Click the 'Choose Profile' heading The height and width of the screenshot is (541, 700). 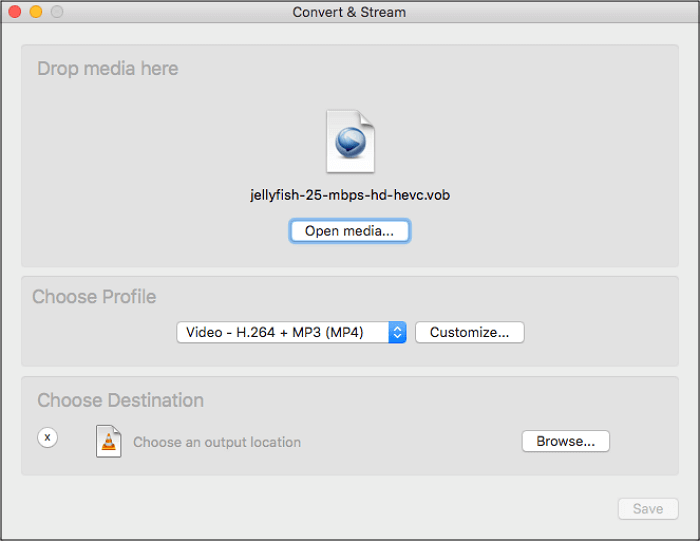pos(94,297)
